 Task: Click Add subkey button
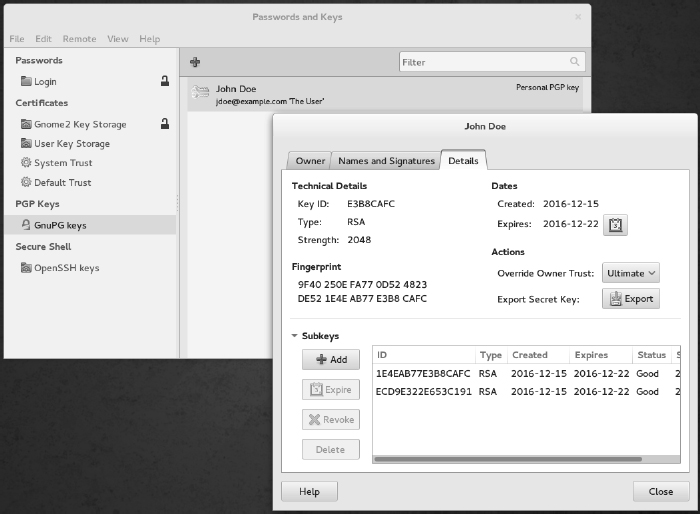(330, 359)
